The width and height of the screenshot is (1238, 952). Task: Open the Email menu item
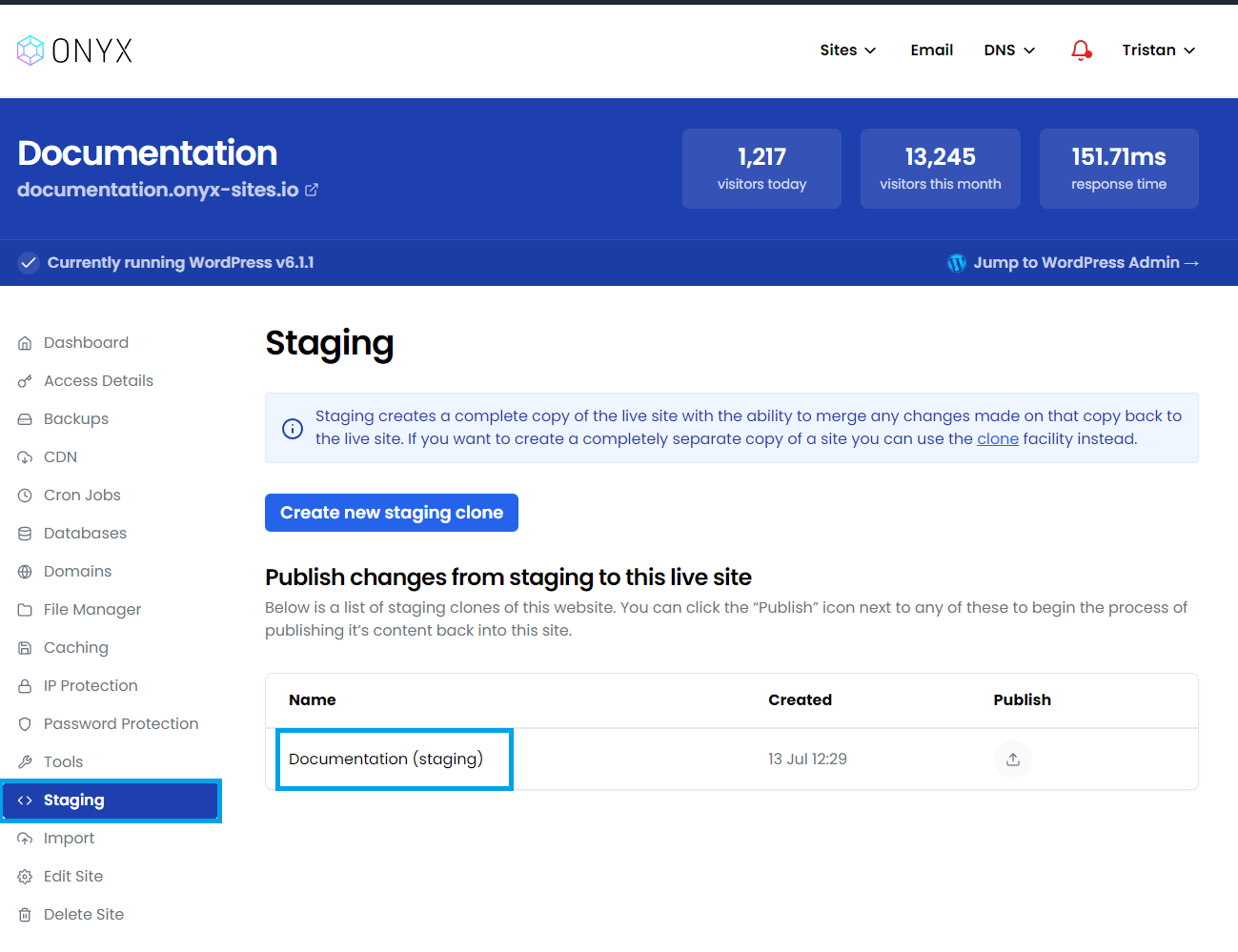tap(931, 50)
